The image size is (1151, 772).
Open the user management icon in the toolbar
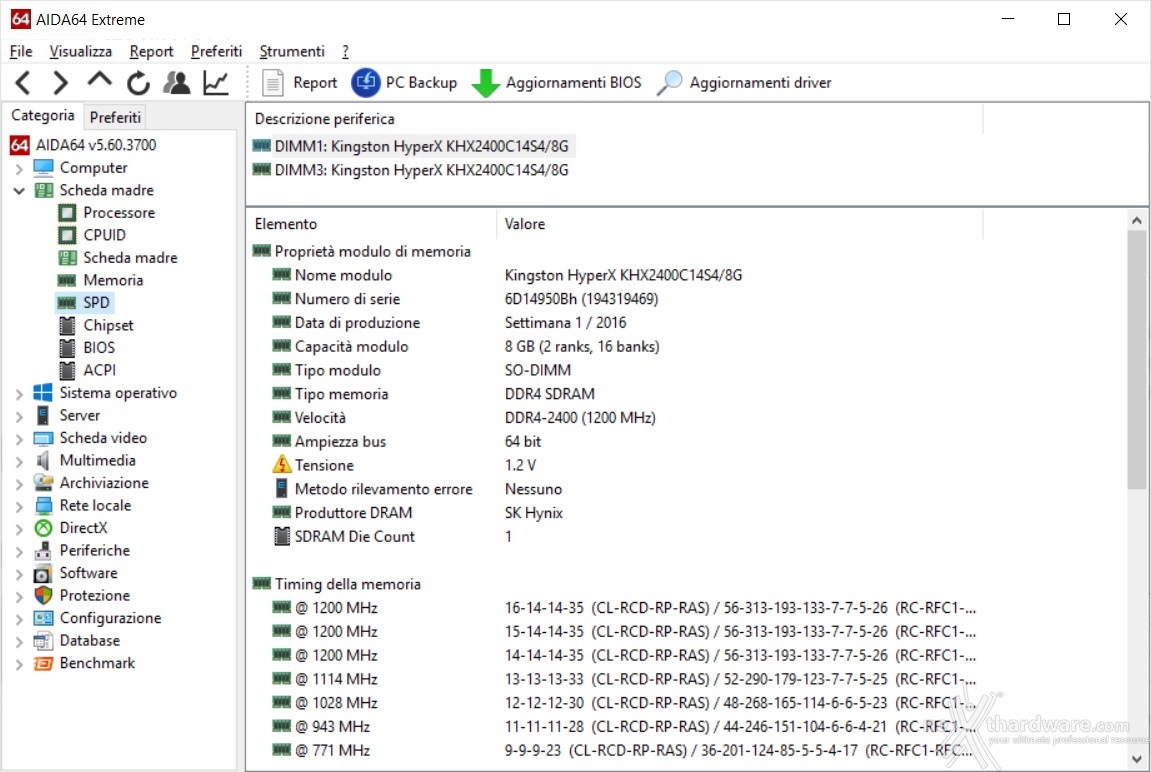tap(177, 83)
